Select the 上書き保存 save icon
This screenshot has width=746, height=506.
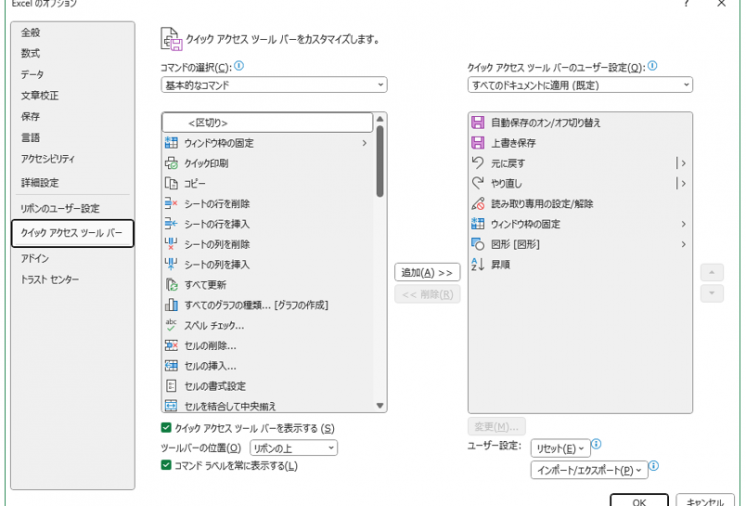tap(478, 143)
